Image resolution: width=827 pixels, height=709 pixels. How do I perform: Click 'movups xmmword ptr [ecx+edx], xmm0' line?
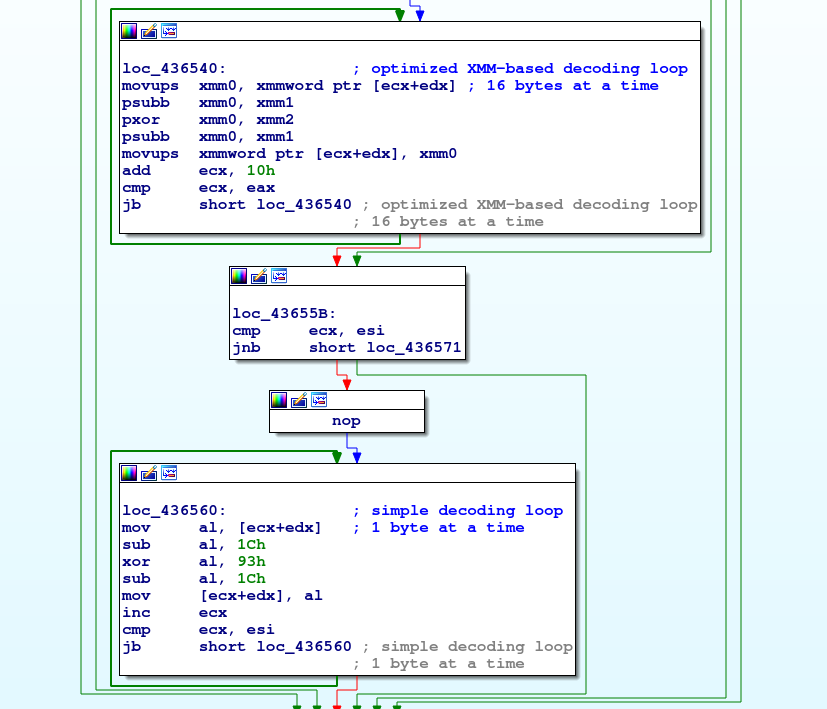pyautogui.click(x=290, y=154)
